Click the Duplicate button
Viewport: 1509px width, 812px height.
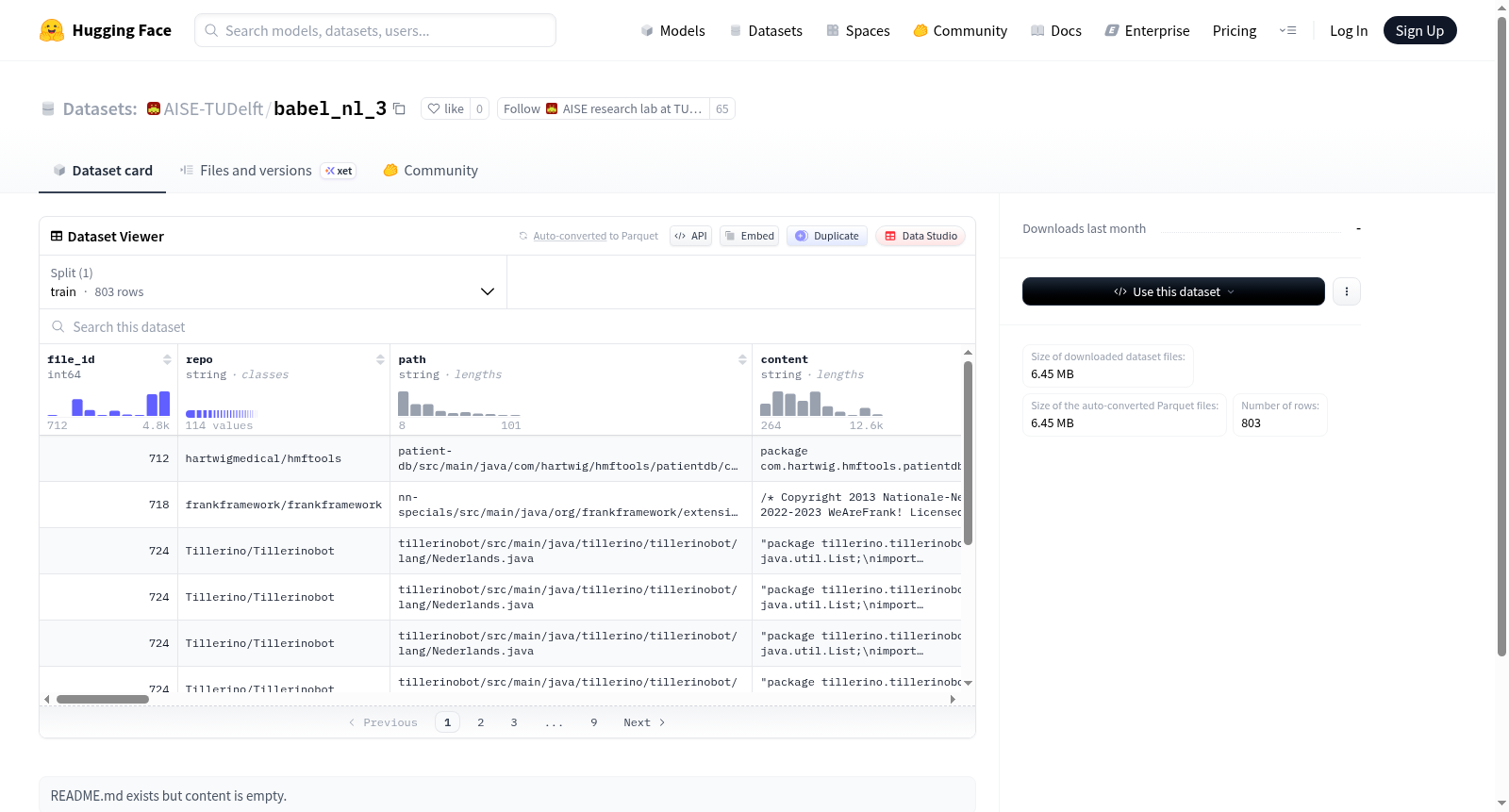827,236
